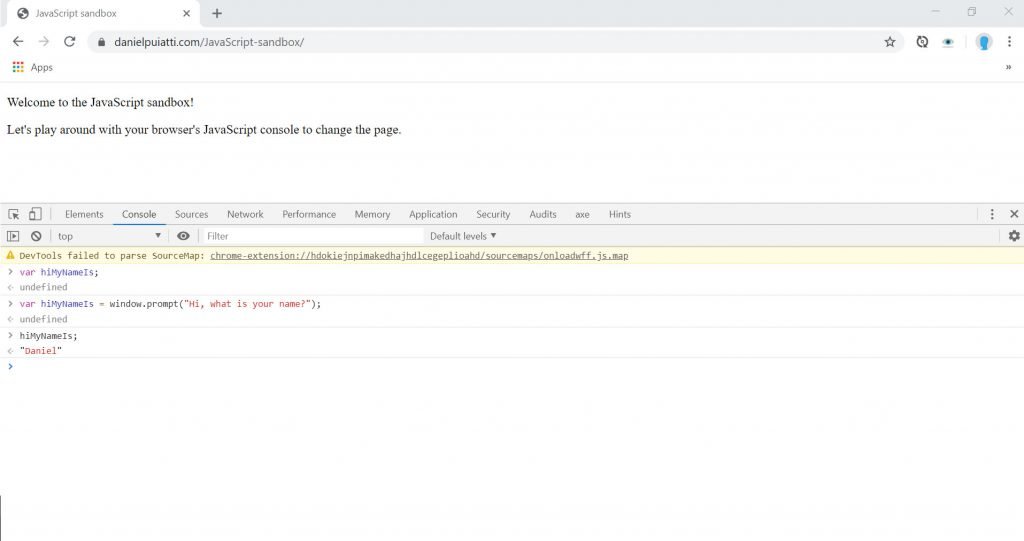Image resolution: width=1024 pixels, height=541 pixels.
Task: Click the window.prompt console command line
Action: pyautogui.click(x=170, y=304)
